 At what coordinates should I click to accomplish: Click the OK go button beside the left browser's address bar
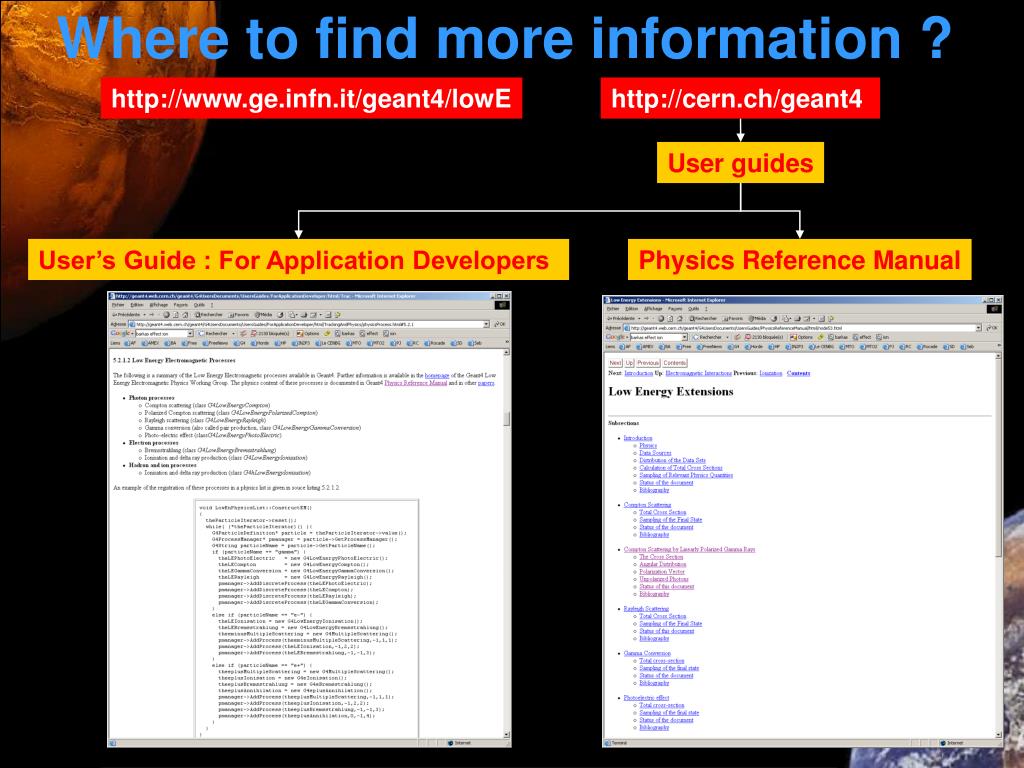point(500,324)
